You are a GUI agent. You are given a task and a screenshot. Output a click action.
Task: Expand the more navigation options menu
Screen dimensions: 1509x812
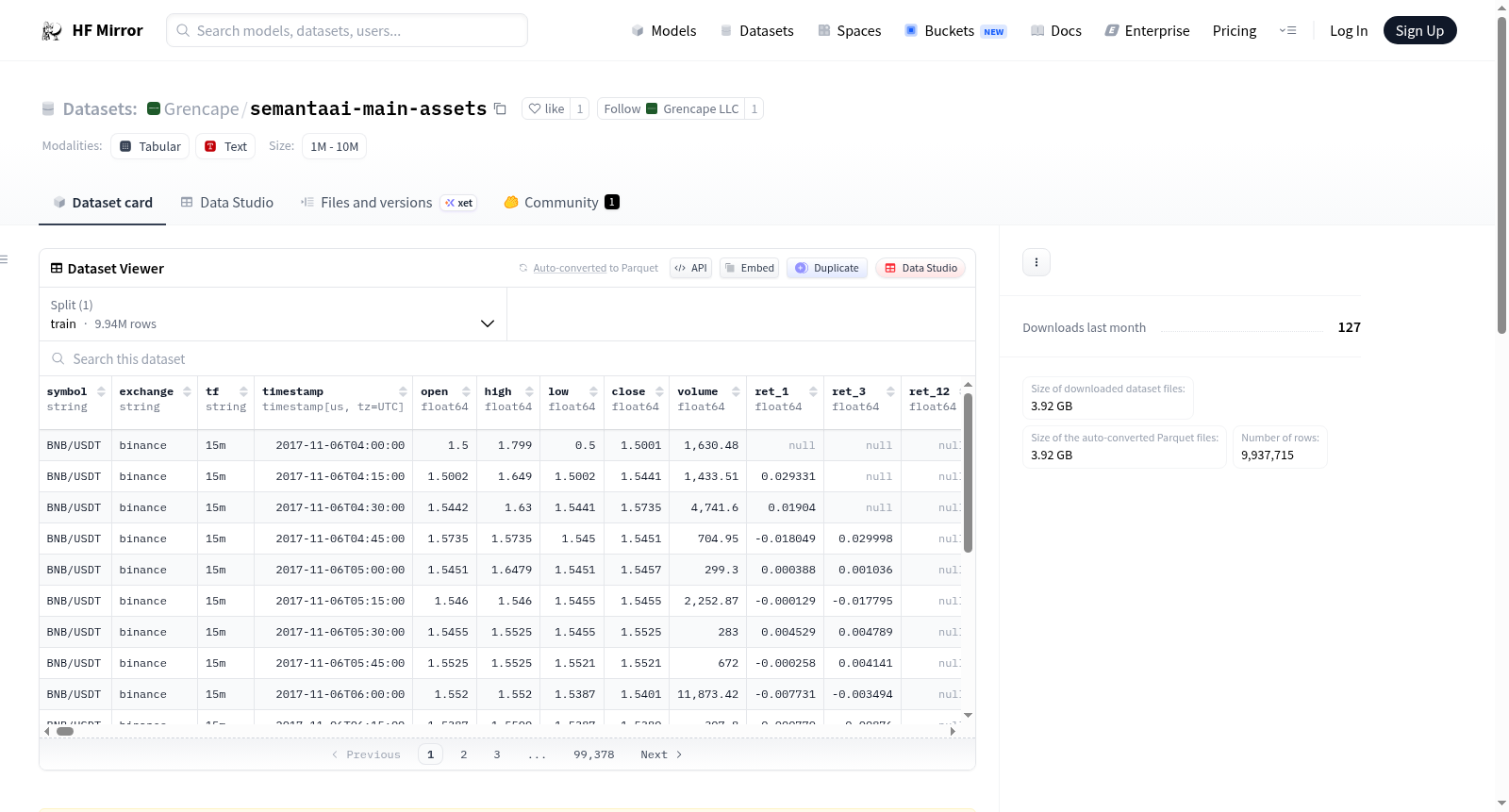pos(1287,30)
